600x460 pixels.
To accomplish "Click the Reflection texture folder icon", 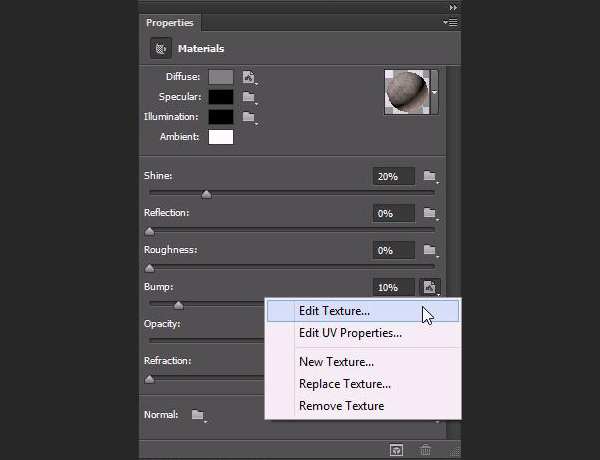I will click(430, 214).
